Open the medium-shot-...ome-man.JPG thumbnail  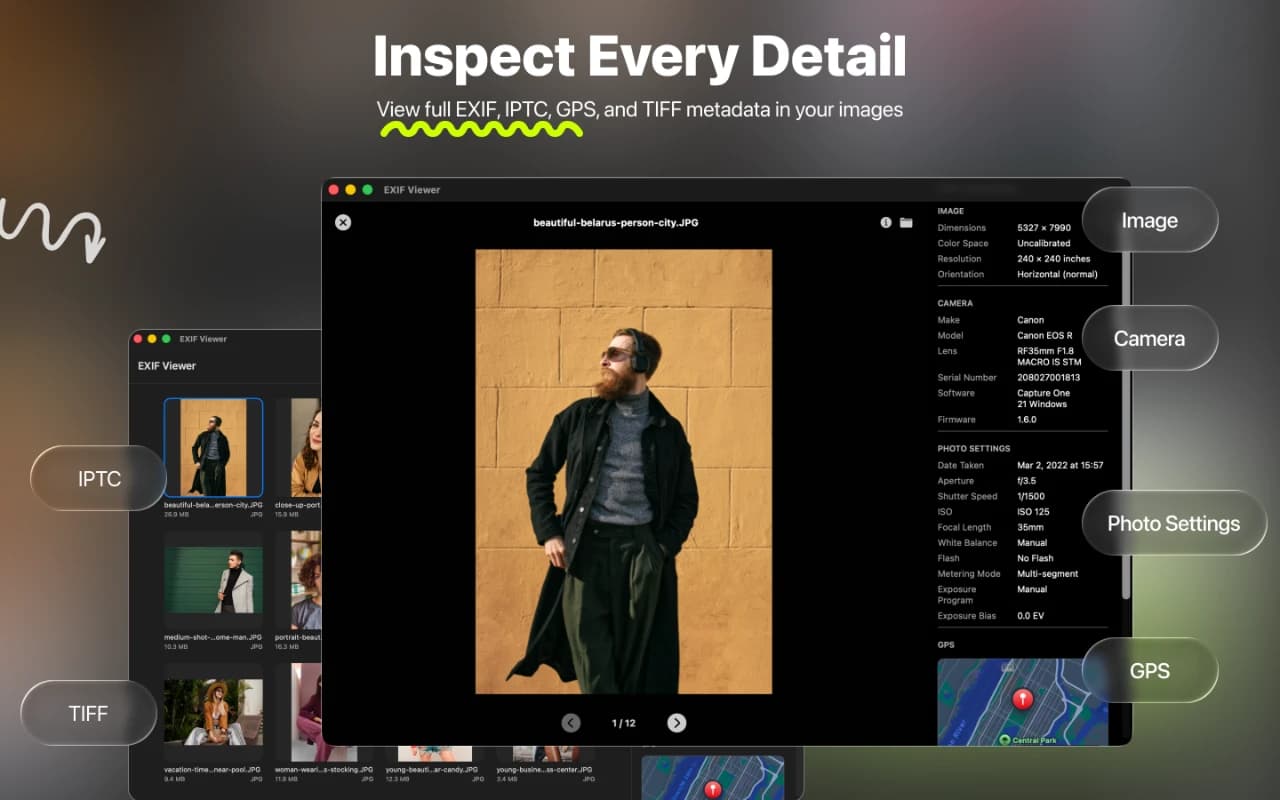click(213, 580)
